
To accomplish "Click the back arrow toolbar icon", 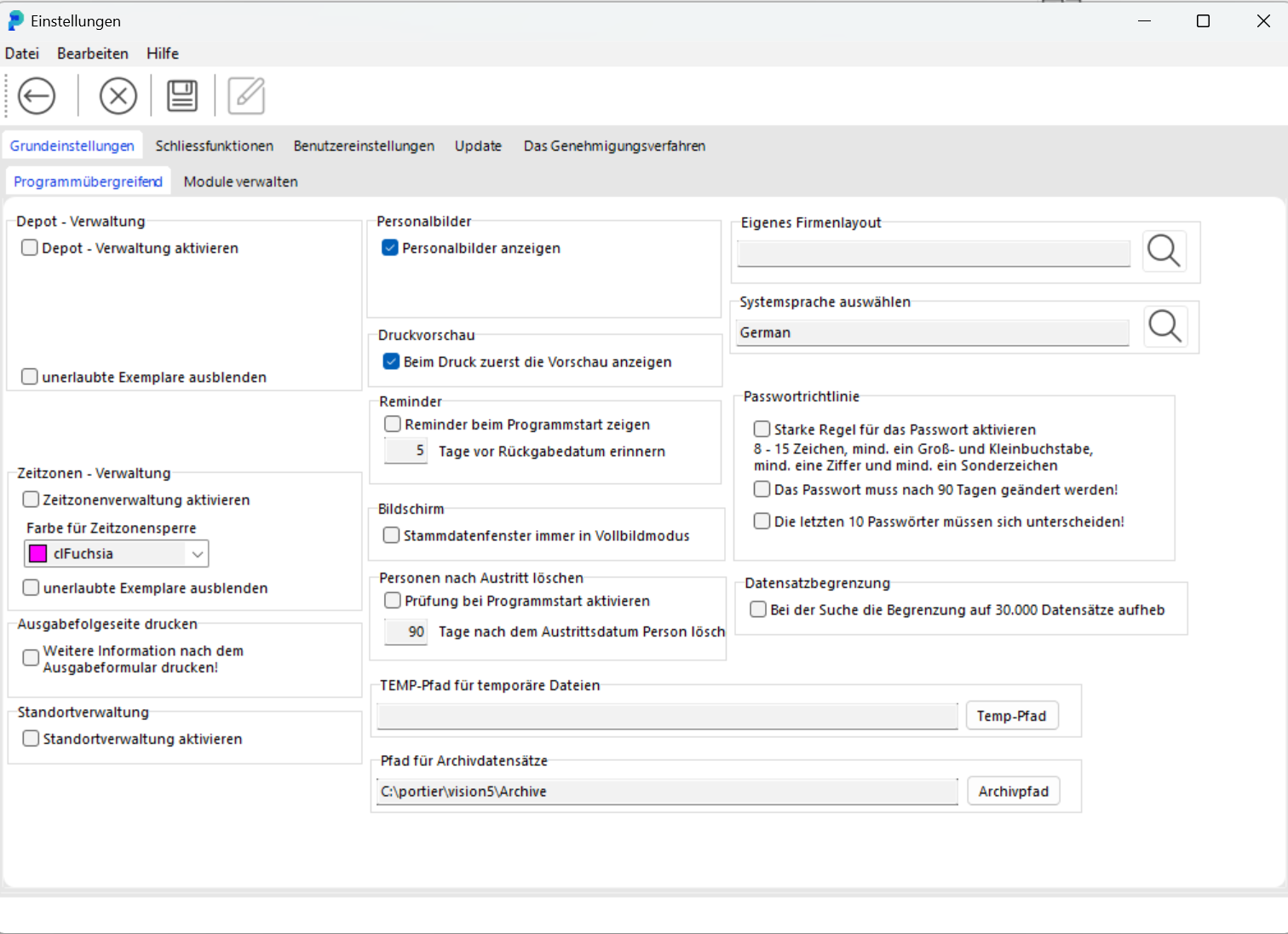I will [37, 95].
